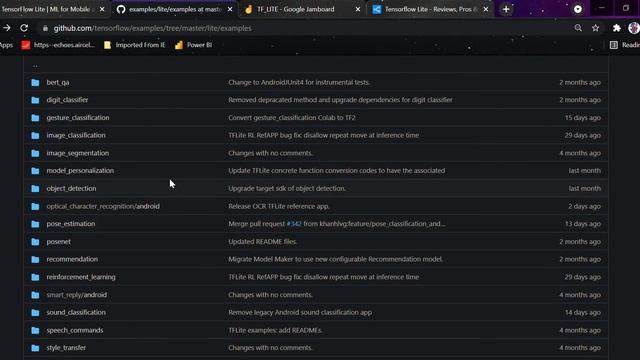640x360 pixels.
Task: Open the image_segmentation directory link
Action: click(78, 153)
